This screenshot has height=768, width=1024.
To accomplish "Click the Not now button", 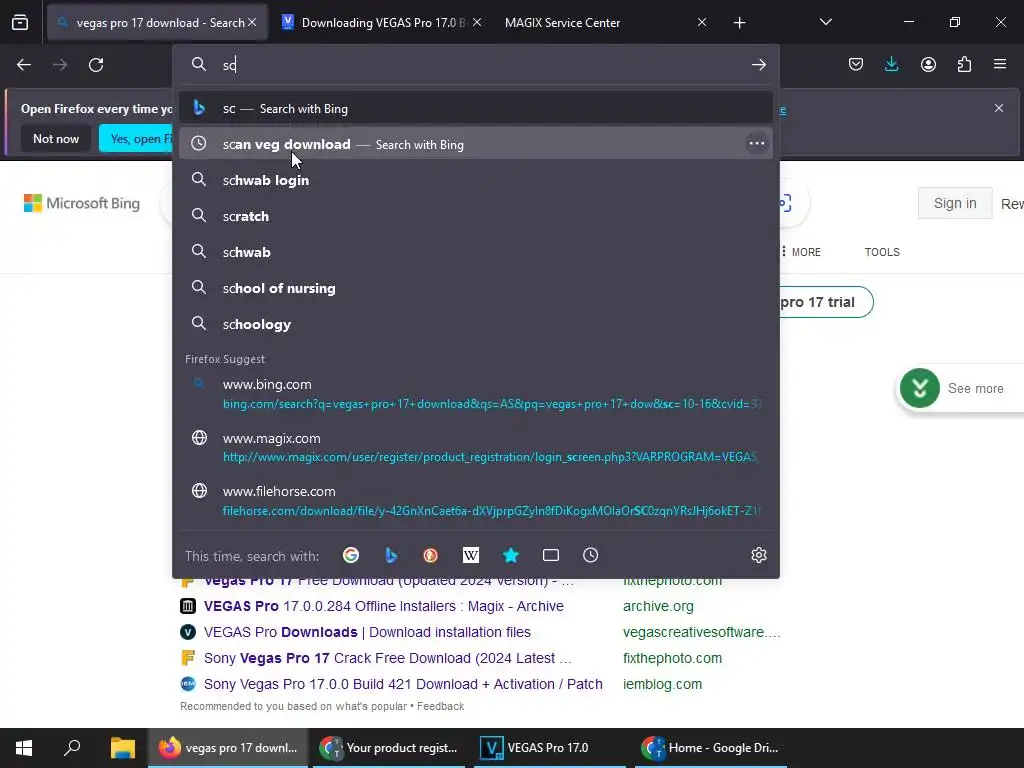I will coord(56,138).
